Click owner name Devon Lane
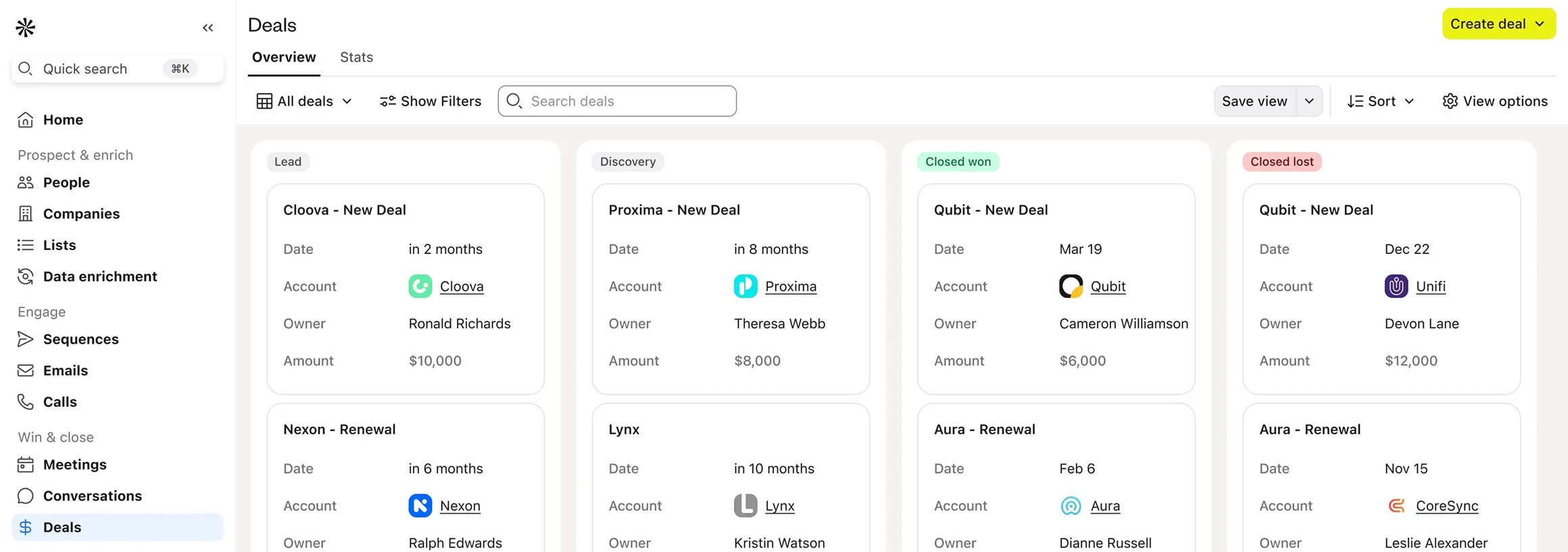This screenshot has height=552, width=1568. (1422, 324)
